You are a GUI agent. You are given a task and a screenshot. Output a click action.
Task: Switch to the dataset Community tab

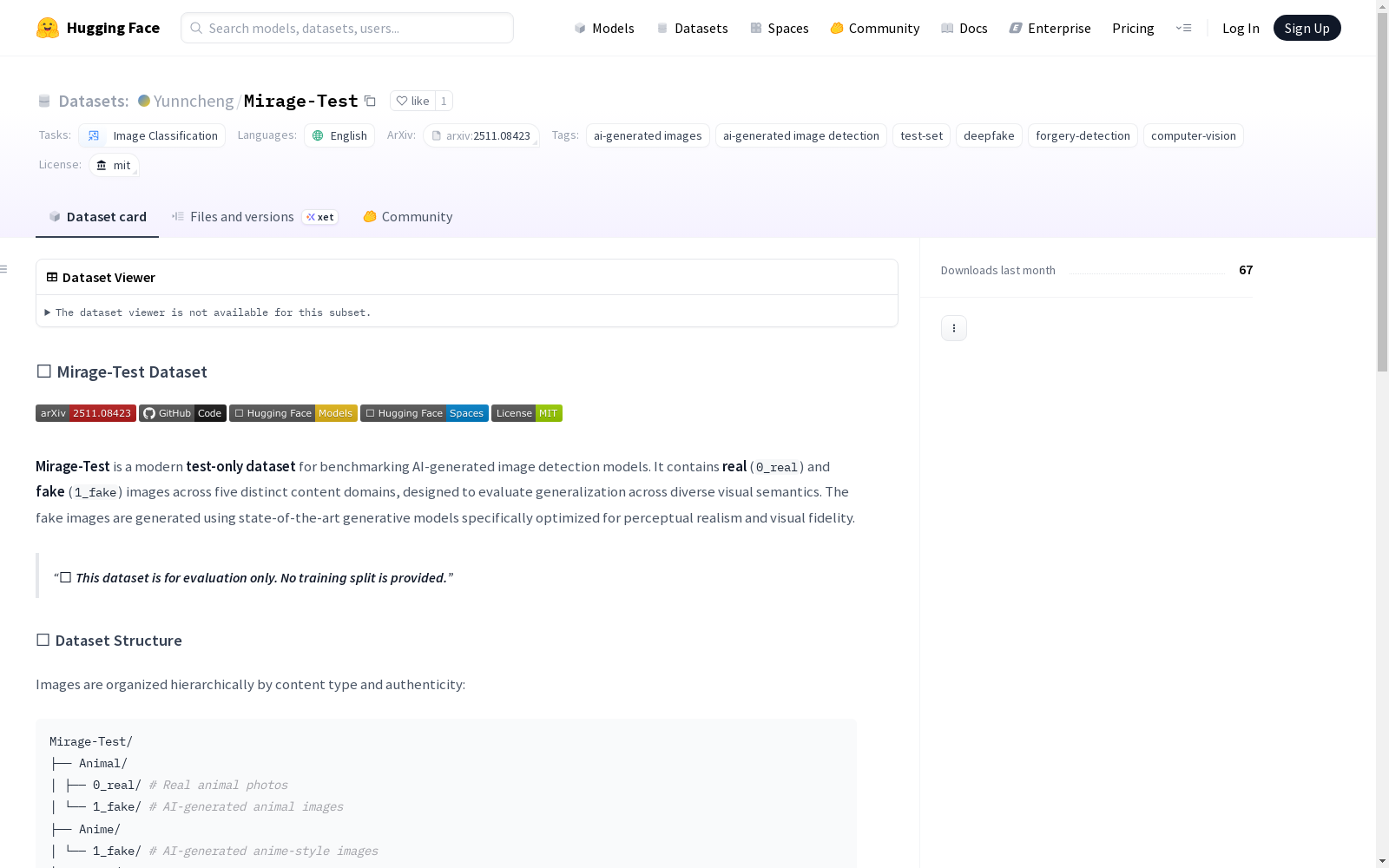click(x=408, y=217)
